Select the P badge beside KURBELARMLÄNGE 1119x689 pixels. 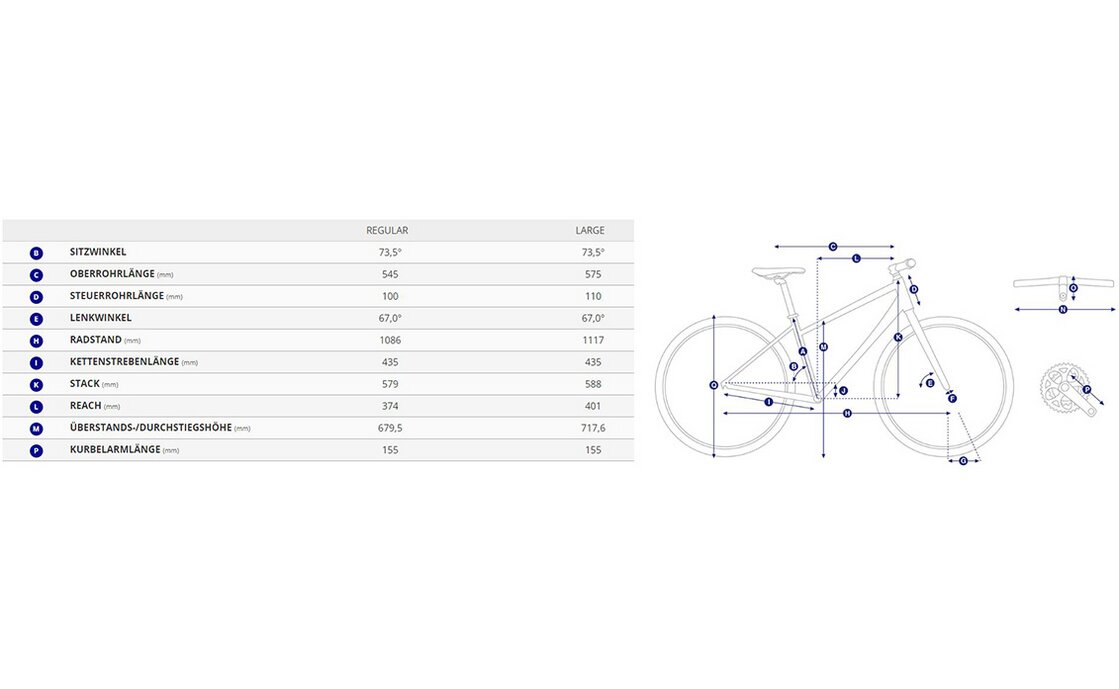pyautogui.click(x=37, y=451)
